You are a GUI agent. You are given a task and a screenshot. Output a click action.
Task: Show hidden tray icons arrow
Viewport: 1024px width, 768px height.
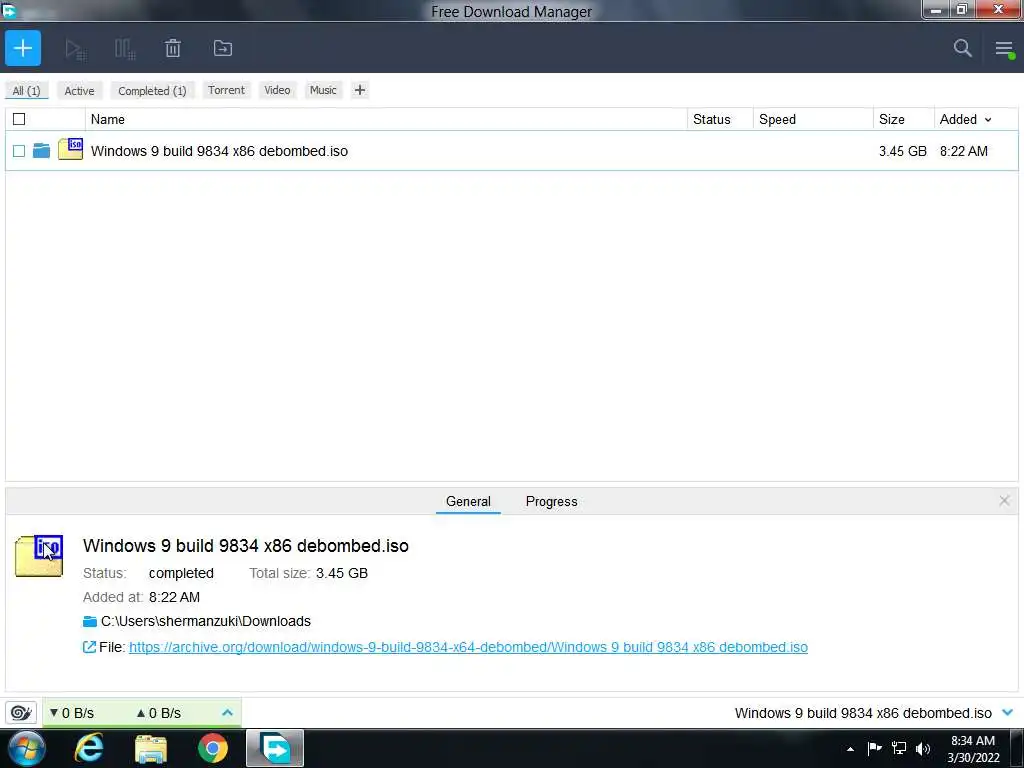pos(850,749)
